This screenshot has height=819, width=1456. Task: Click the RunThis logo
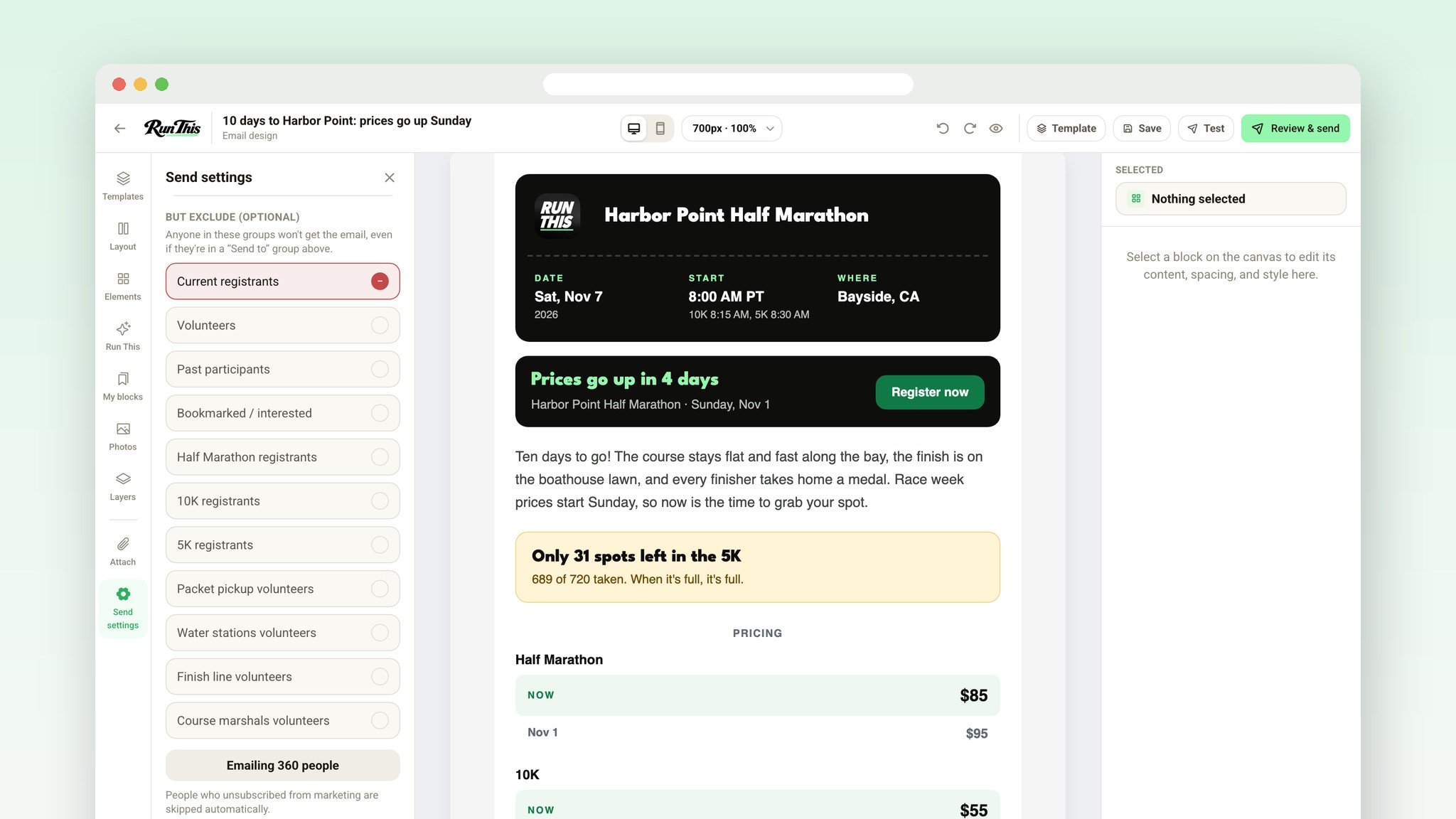click(173, 128)
